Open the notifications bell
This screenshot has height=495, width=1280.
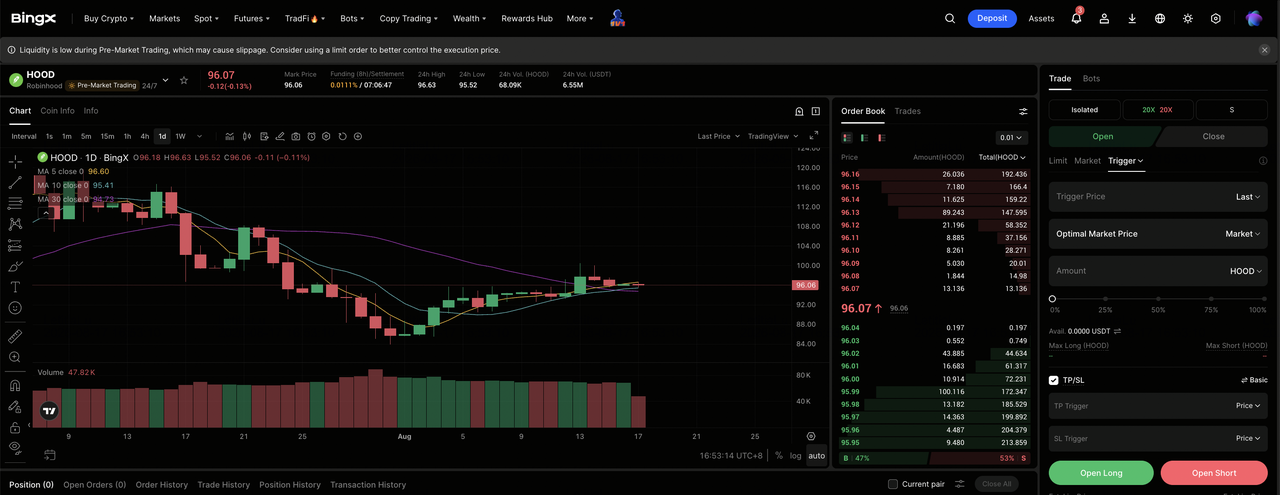tap(1076, 18)
